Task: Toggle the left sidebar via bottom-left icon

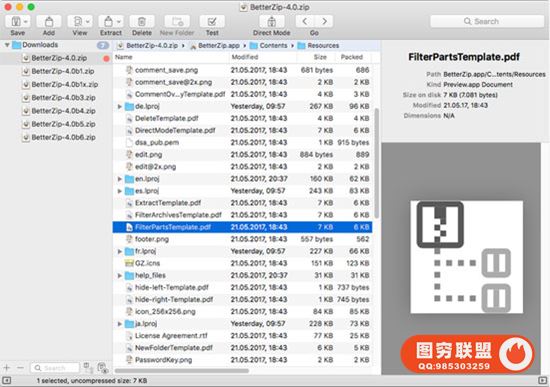Action: point(7,380)
